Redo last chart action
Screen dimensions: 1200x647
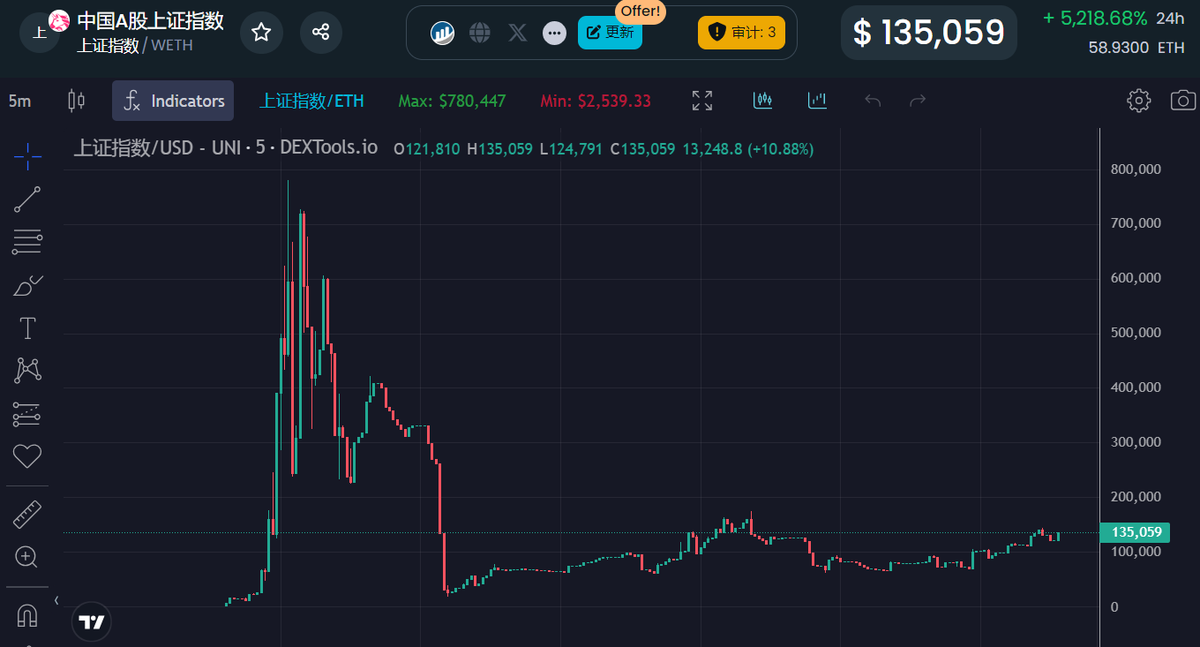(x=917, y=100)
